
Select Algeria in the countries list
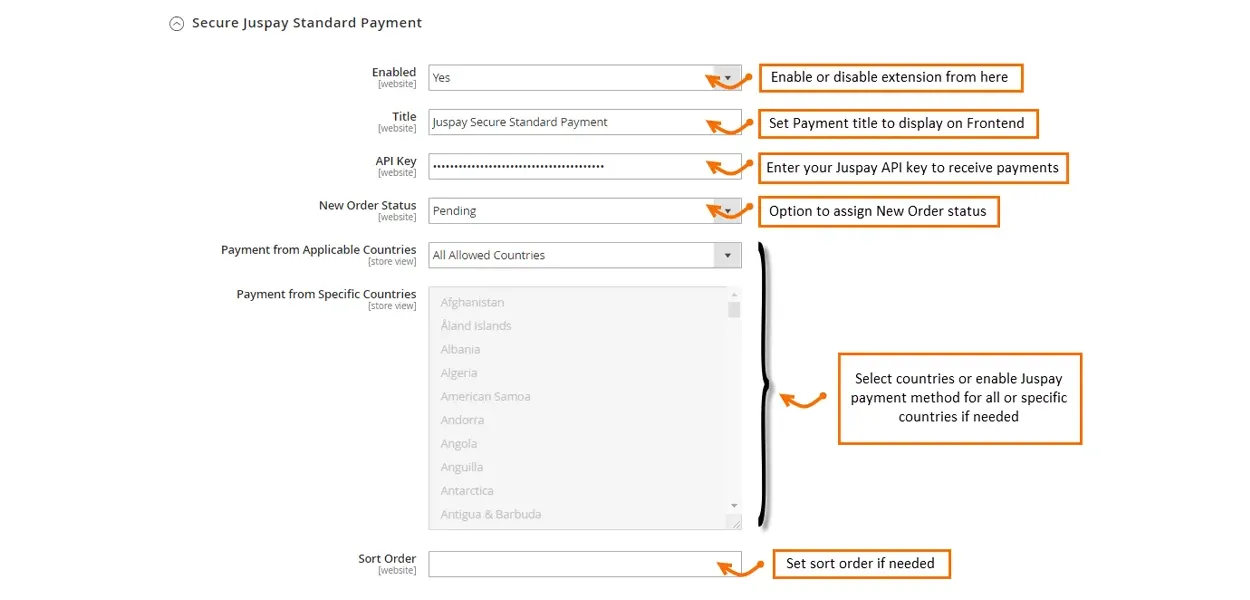point(459,373)
